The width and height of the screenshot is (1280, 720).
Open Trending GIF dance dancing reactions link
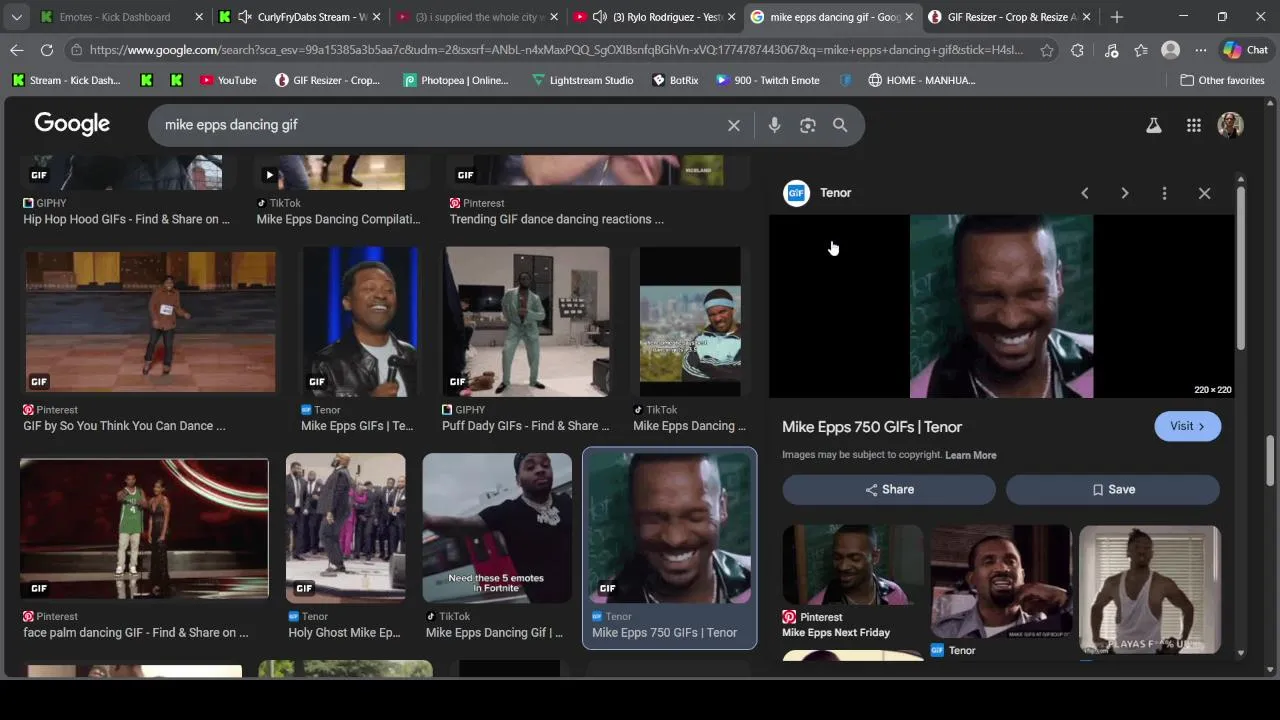pyautogui.click(x=556, y=219)
